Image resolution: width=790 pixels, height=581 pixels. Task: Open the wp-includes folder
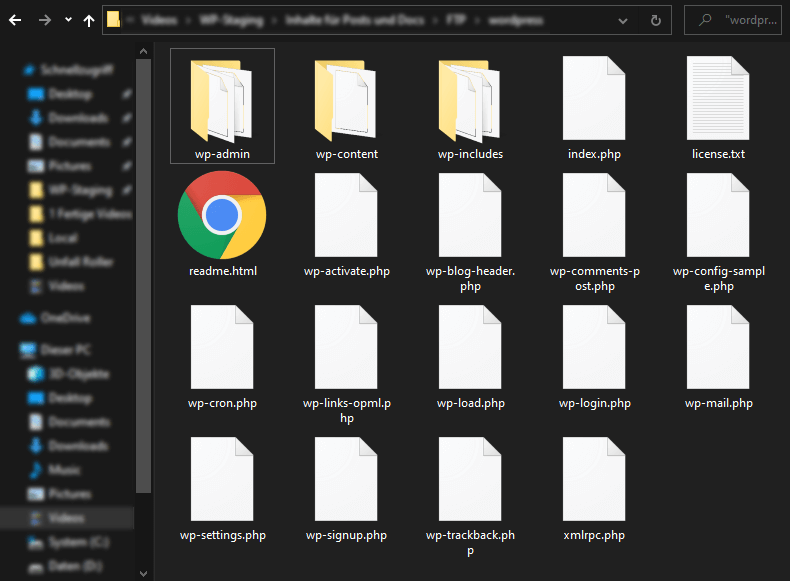click(470, 106)
